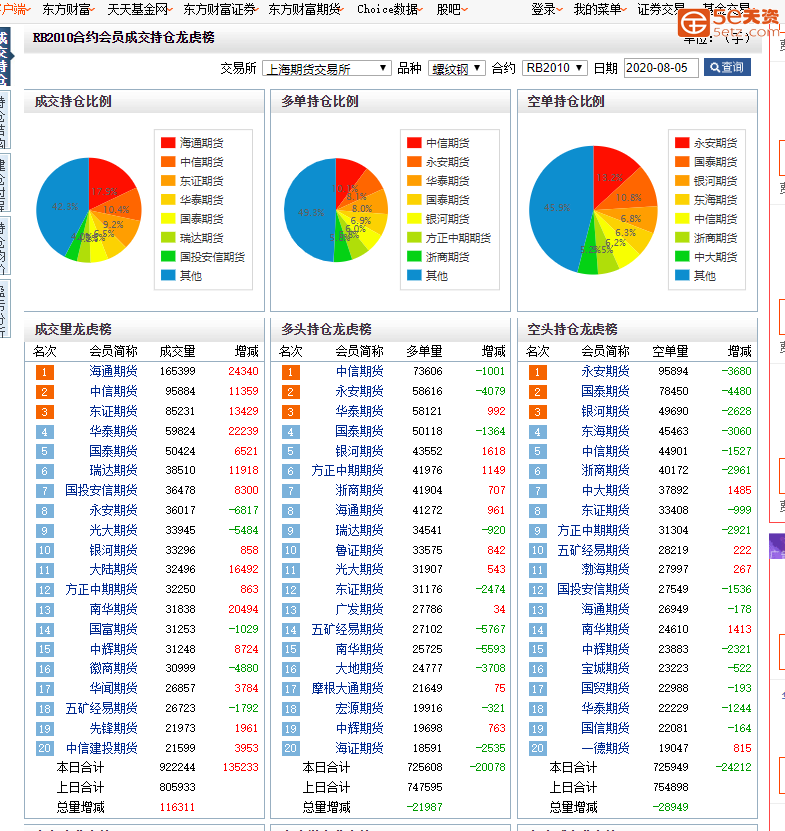The width and height of the screenshot is (785, 831).
Task: Click rank 1 badge in 成交量龙虎榜 table
Action: pos(44,372)
